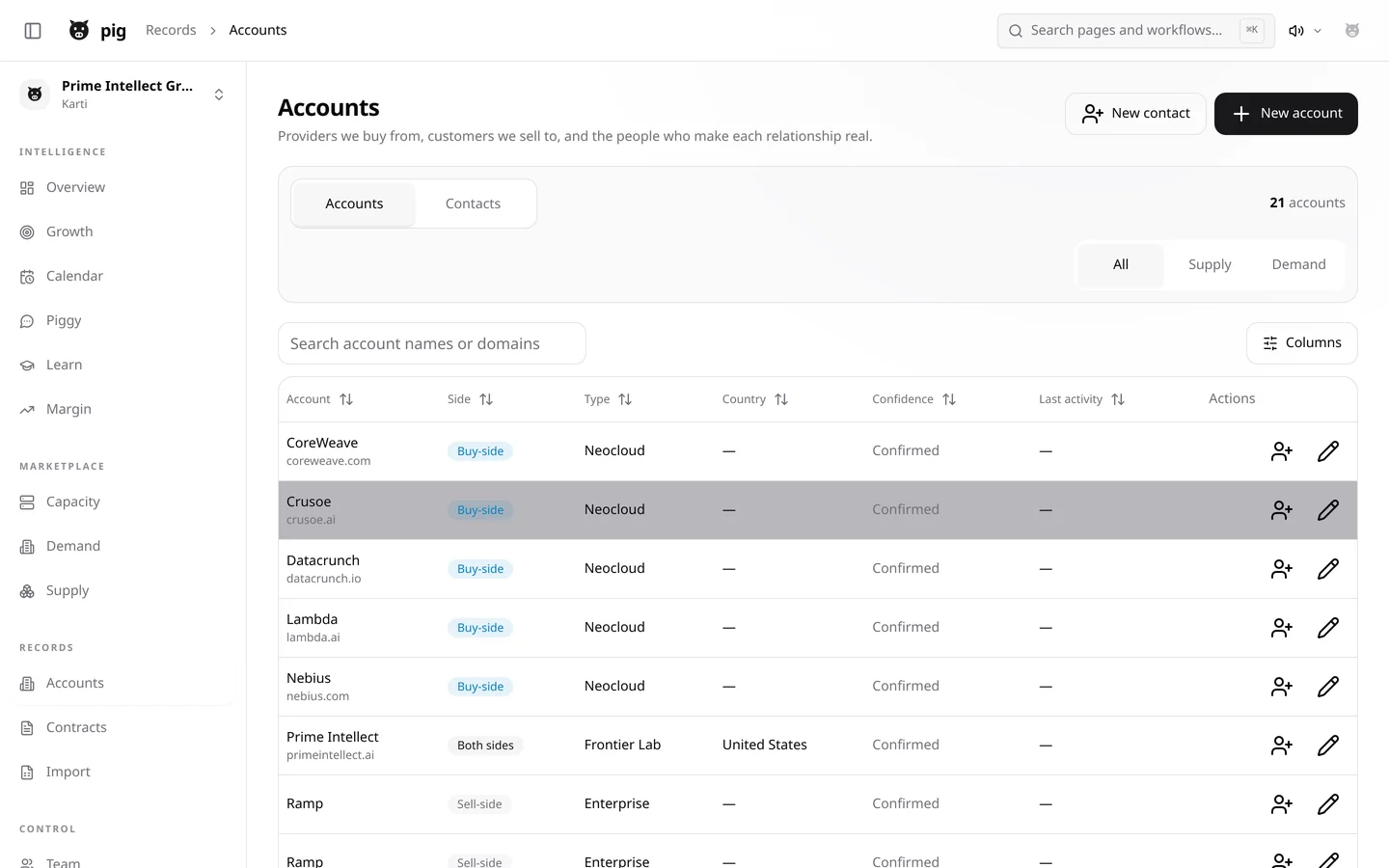Switch to the Accounts tab
This screenshot has height=868, width=1389.
click(x=354, y=203)
